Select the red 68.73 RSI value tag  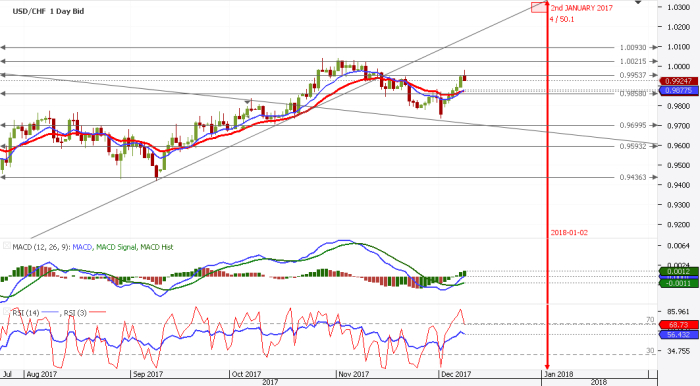[678, 325]
